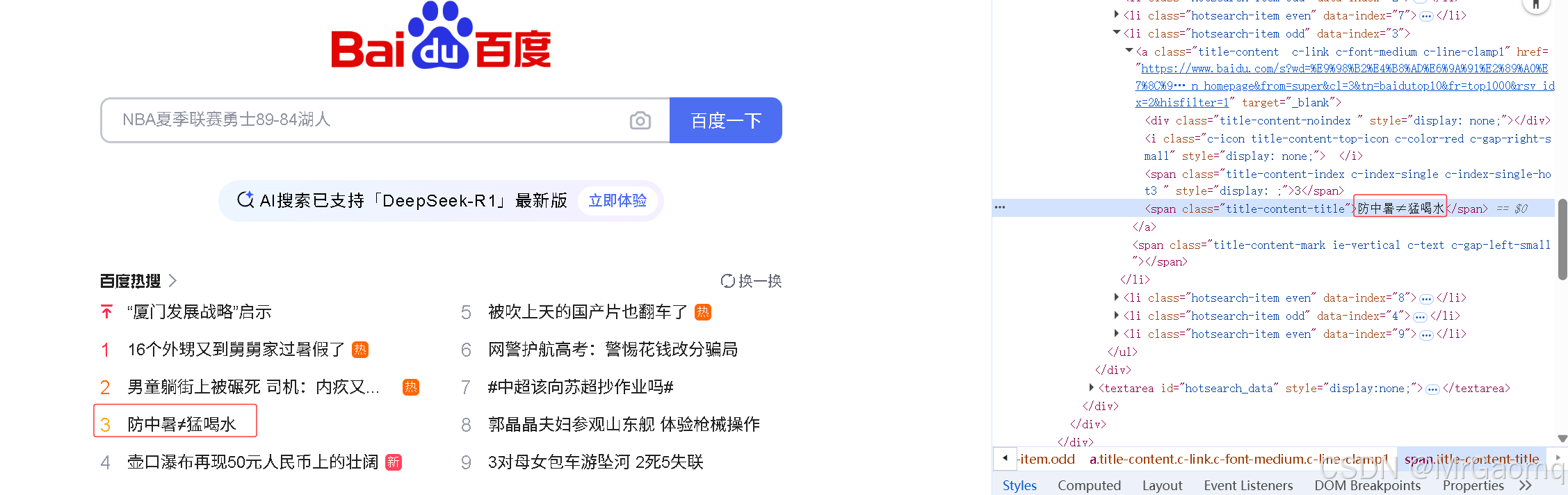
Task: Open hot search 防中暑≠猛喝水
Action: click(181, 424)
